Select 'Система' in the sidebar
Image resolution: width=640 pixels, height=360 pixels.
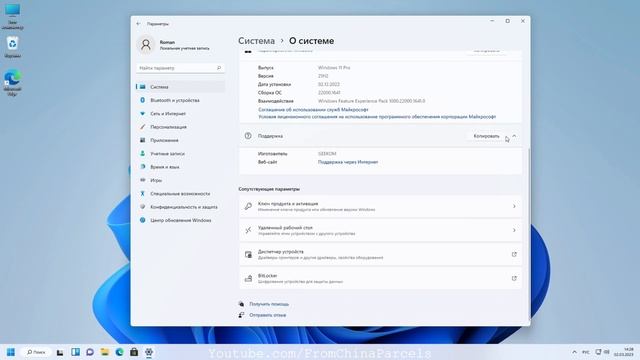[180, 87]
